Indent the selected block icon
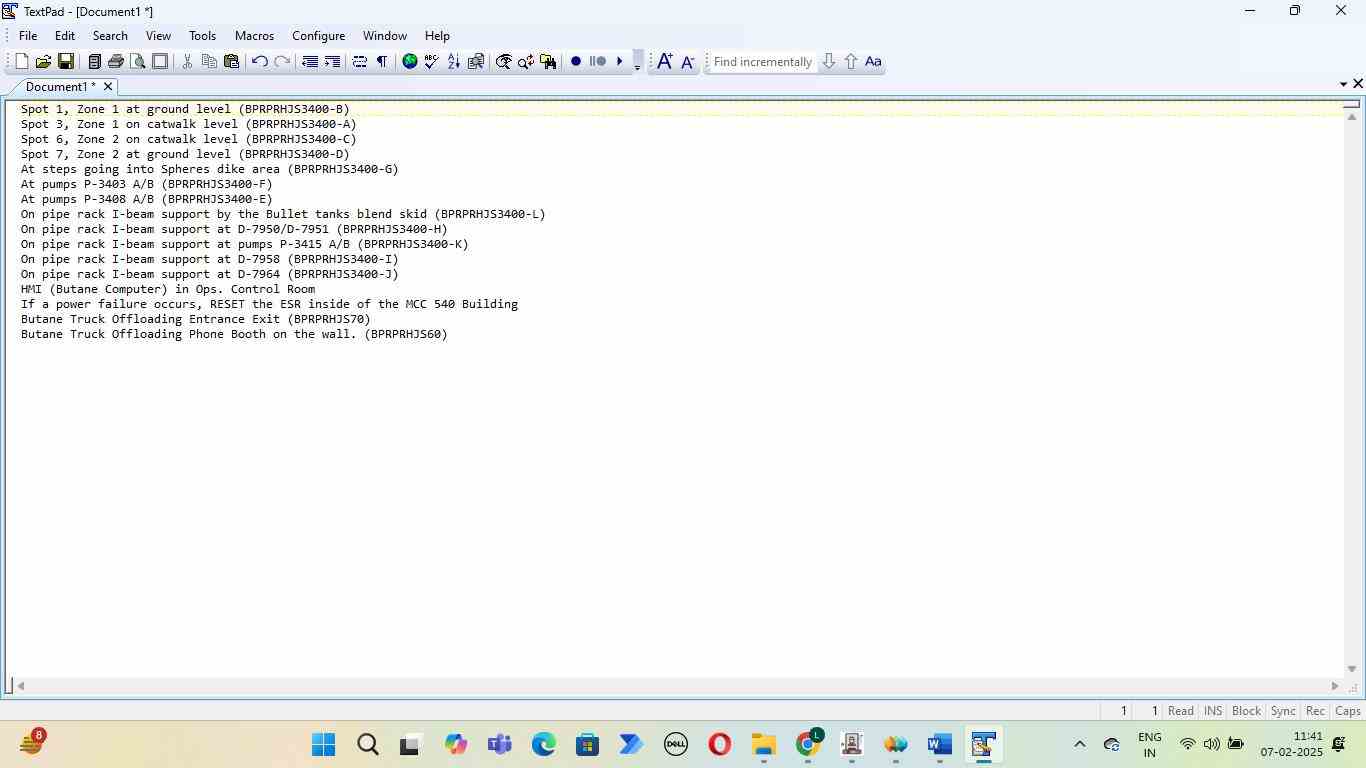The image size is (1366, 768). click(x=332, y=62)
